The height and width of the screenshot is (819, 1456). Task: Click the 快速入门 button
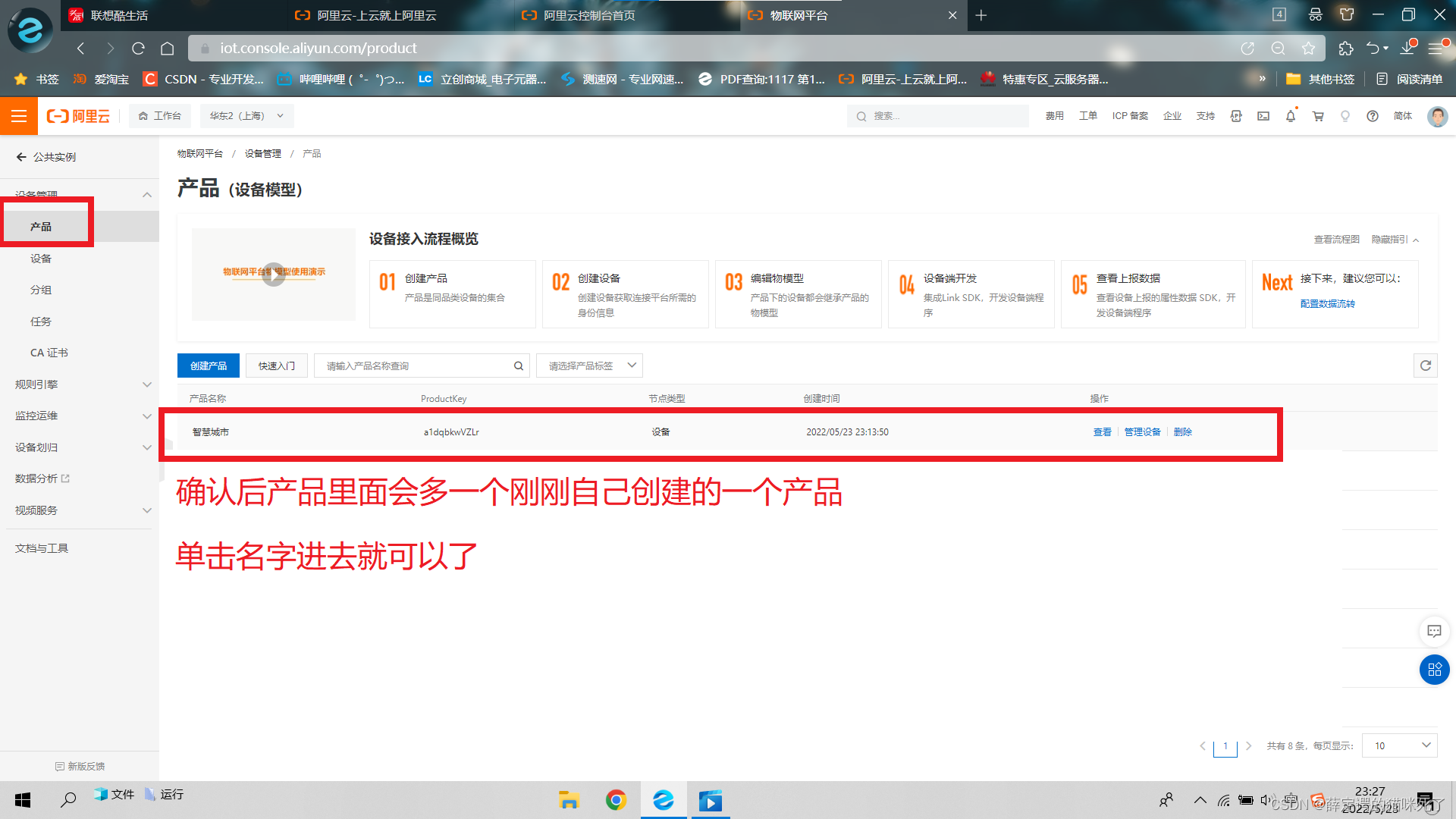(x=277, y=366)
